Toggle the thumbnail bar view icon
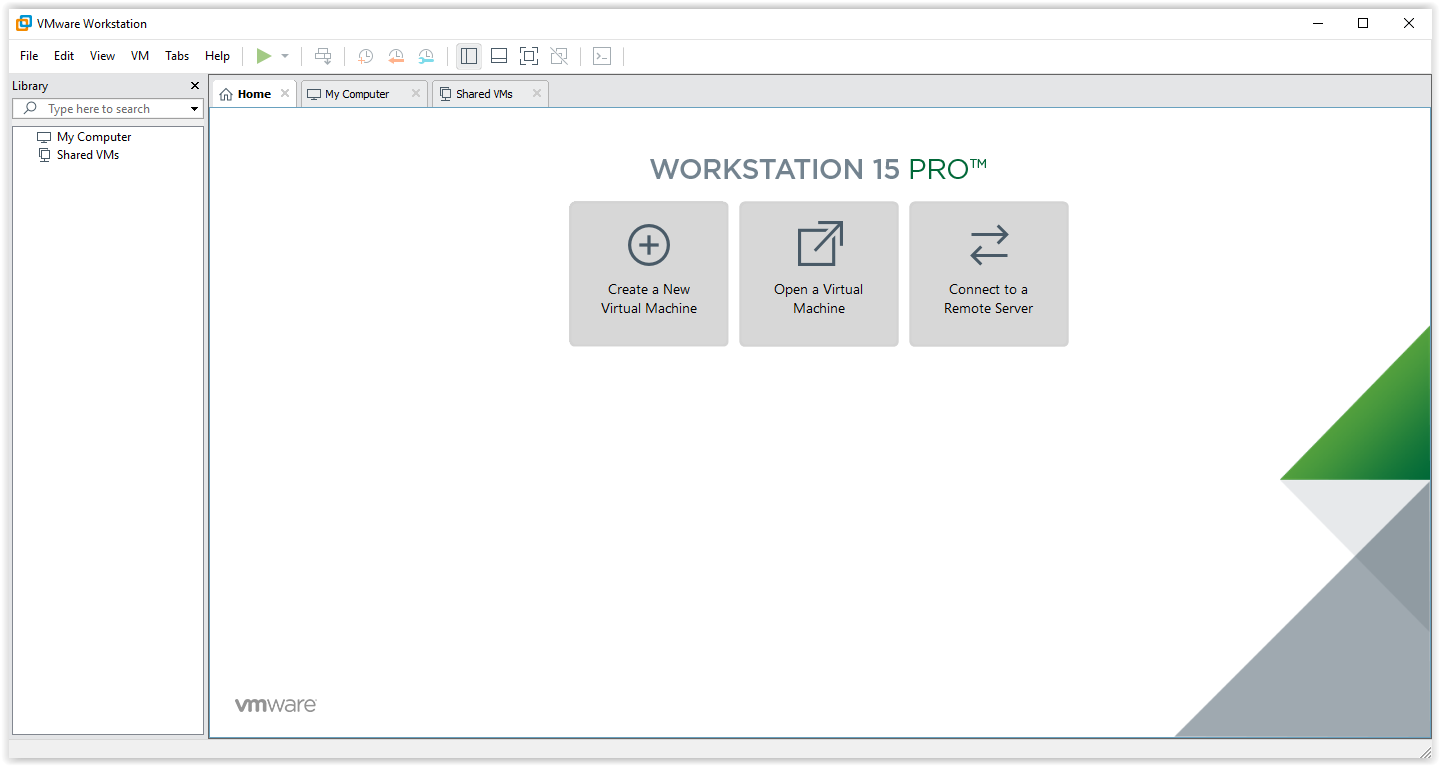Viewport: 1440px width, 766px height. [x=499, y=56]
